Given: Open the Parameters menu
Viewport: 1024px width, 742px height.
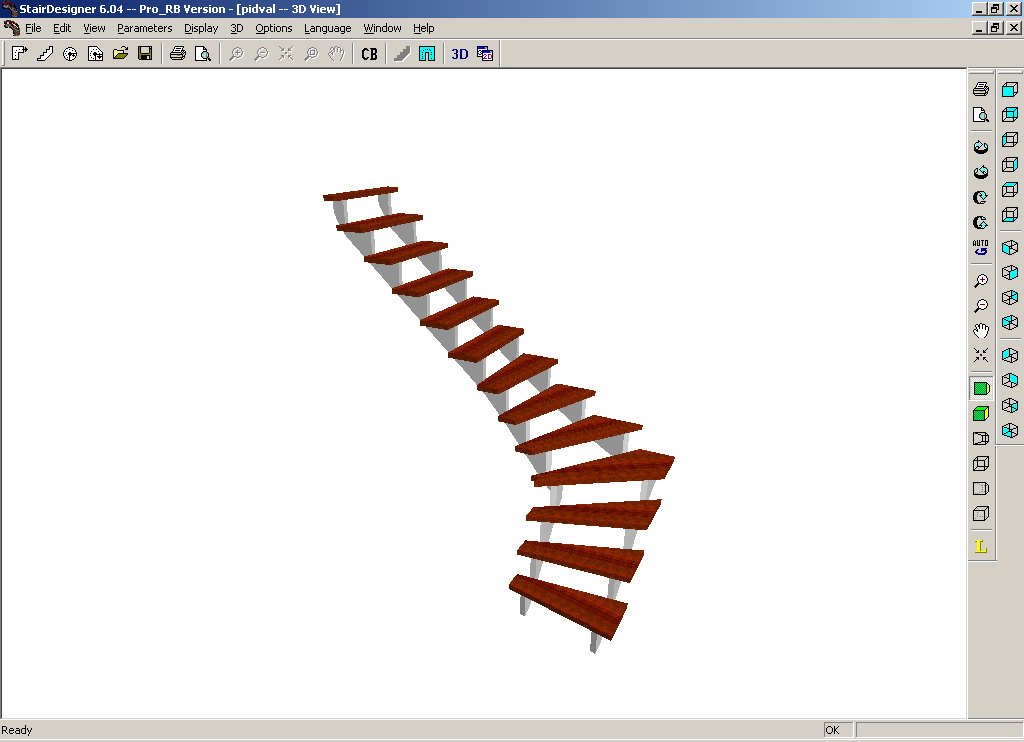Looking at the screenshot, I should coord(145,28).
